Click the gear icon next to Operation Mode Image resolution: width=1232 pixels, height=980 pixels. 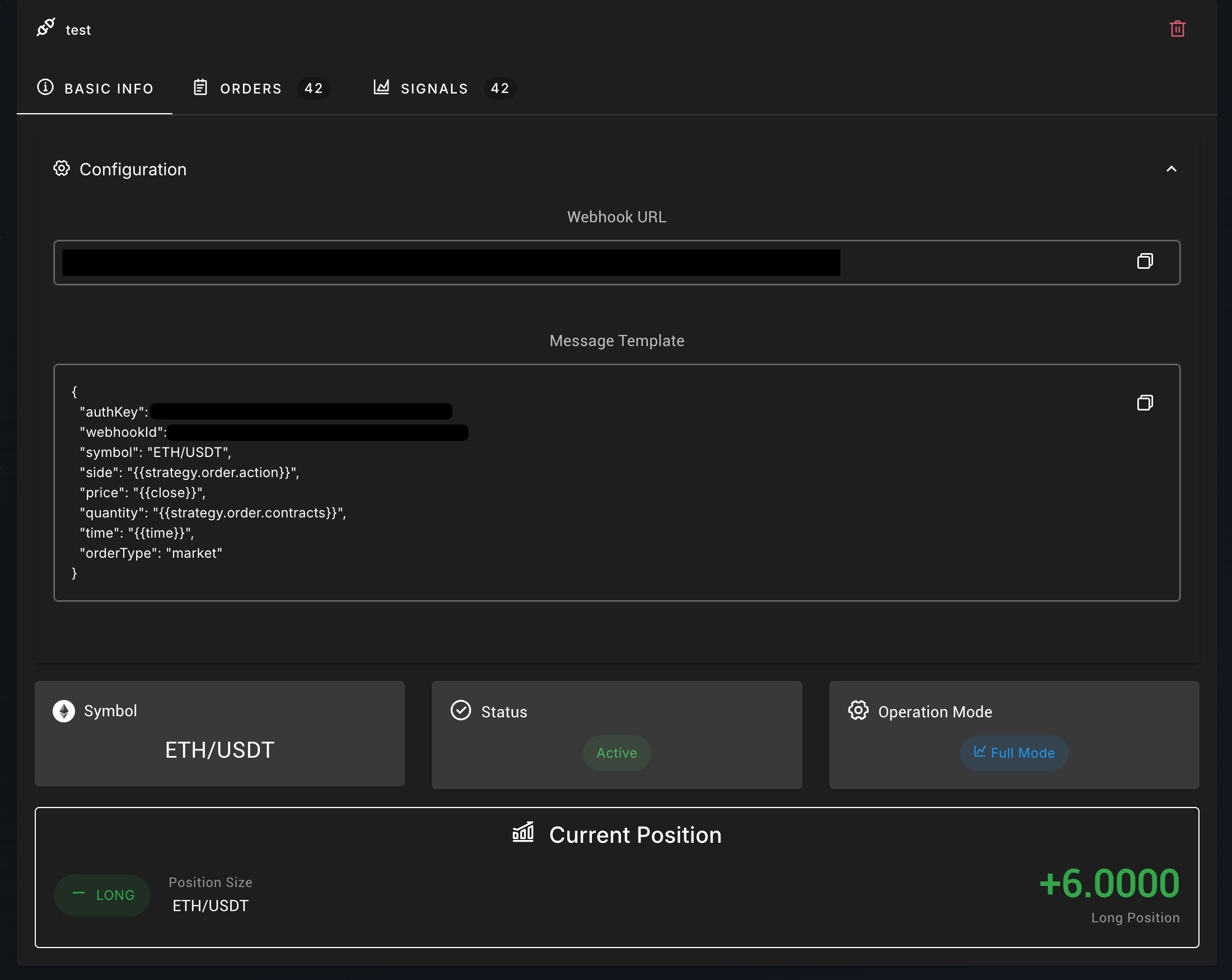coord(858,711)
